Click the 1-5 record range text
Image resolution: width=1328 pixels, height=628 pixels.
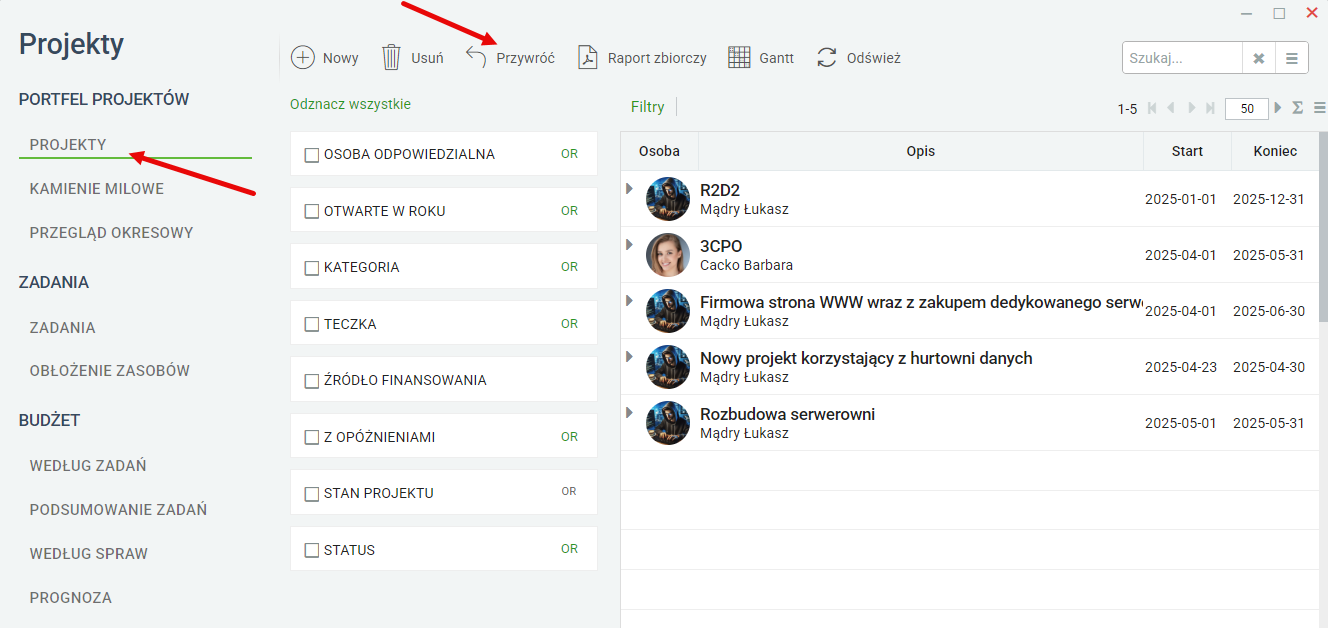coord(1127,109)
